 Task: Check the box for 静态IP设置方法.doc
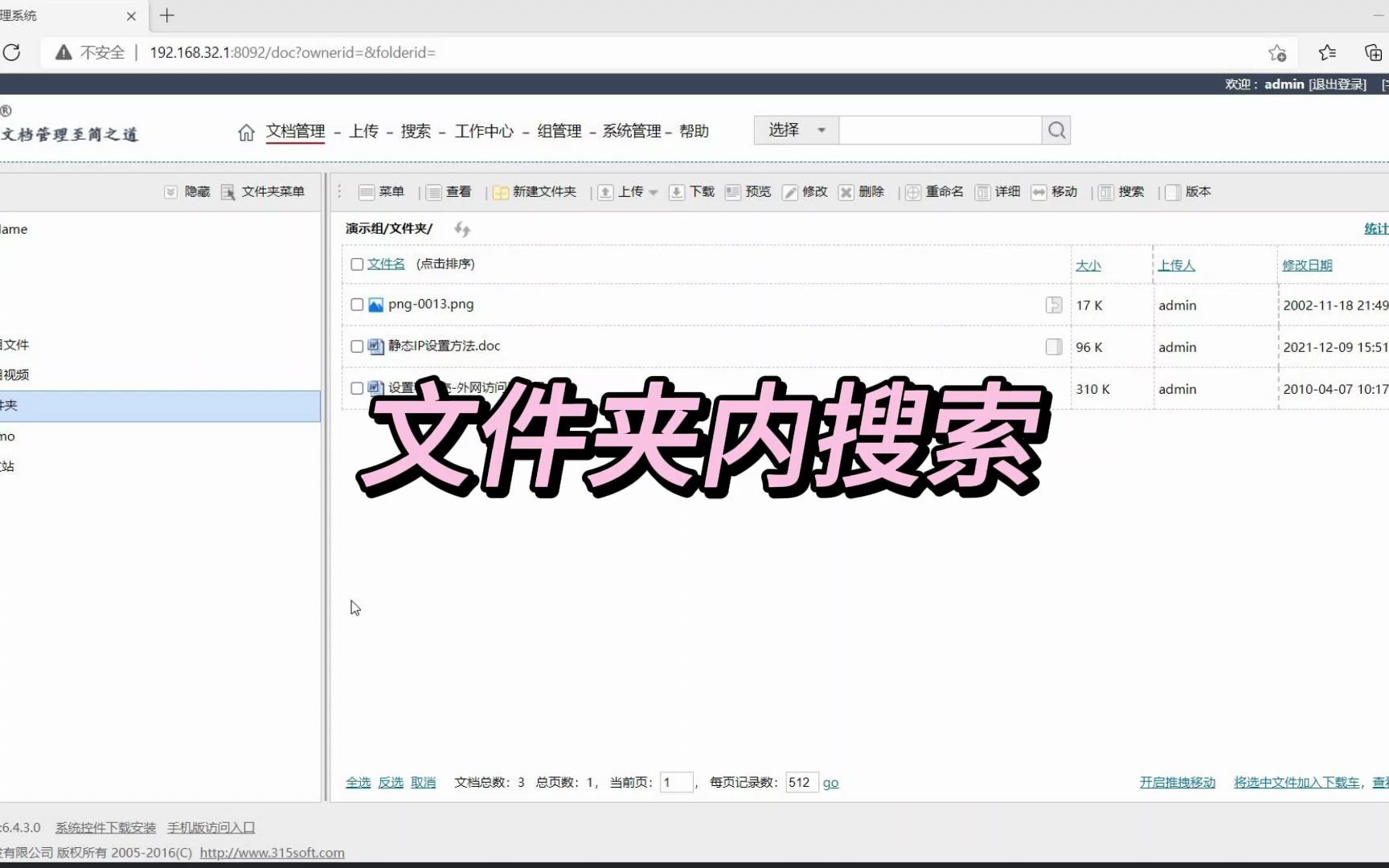357,346
